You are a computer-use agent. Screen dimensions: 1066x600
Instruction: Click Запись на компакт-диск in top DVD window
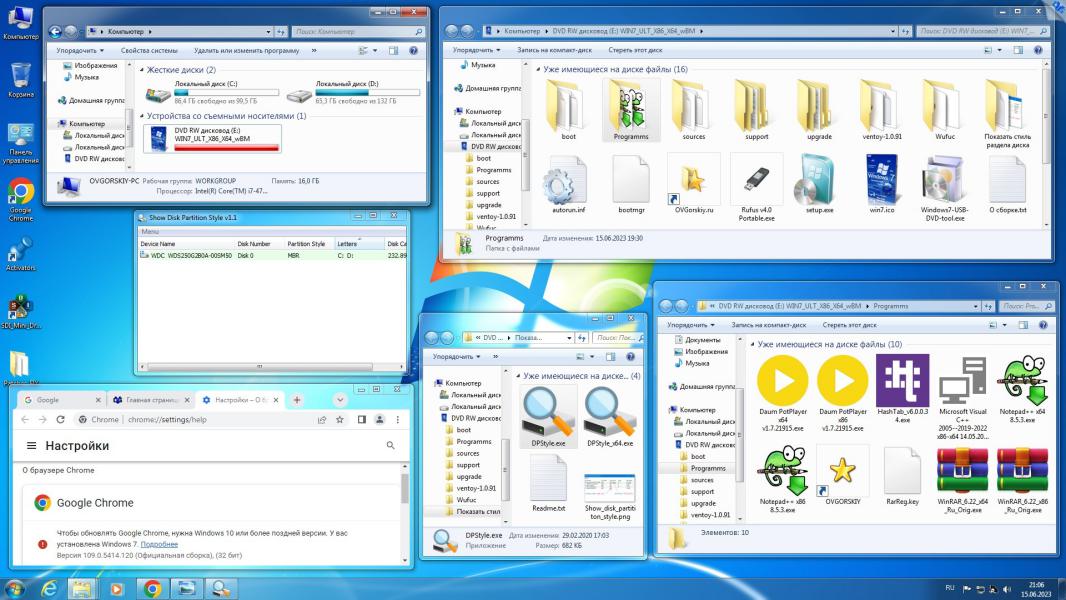[x=554, y=50]
